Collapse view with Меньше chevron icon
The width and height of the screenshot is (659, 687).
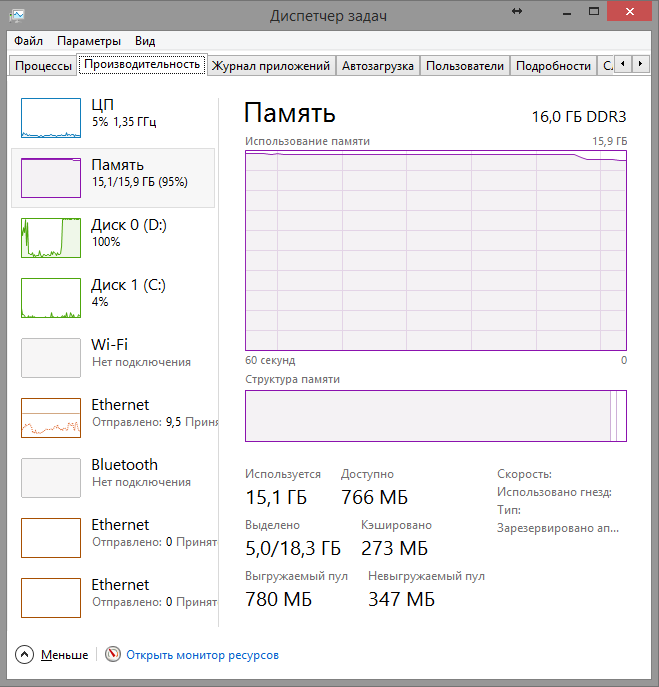click(x=25, y=655)
